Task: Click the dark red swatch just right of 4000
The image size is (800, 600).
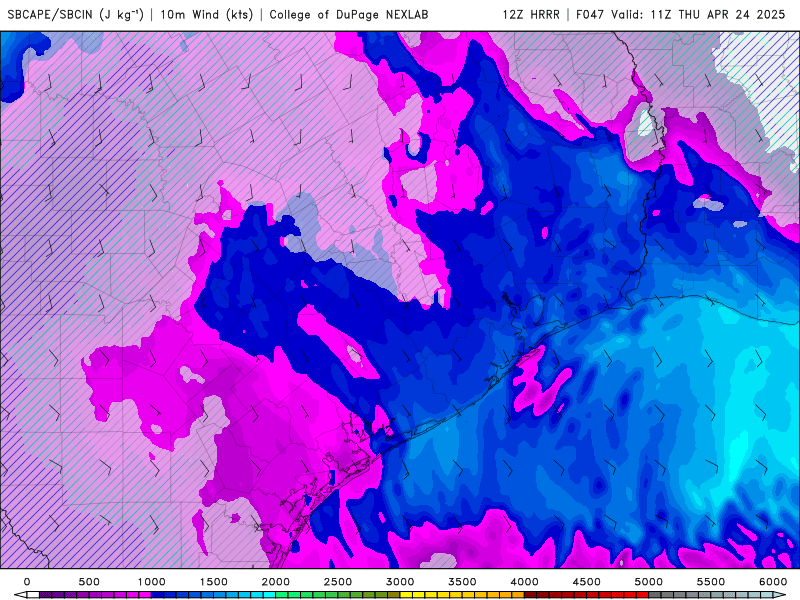Action: point(531,595)
